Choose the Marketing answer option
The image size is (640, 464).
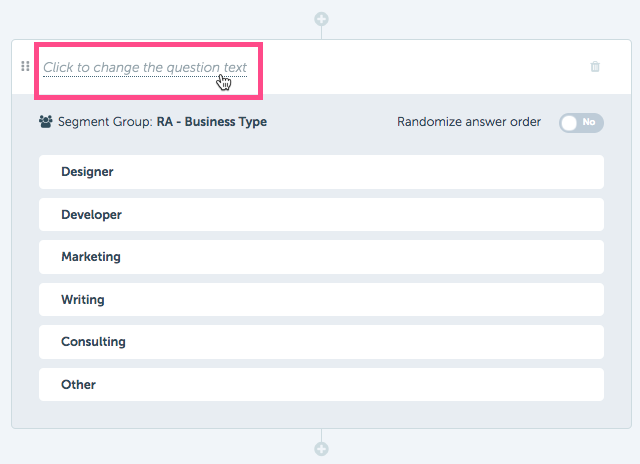pyautogui.click(x=321, y=257)
